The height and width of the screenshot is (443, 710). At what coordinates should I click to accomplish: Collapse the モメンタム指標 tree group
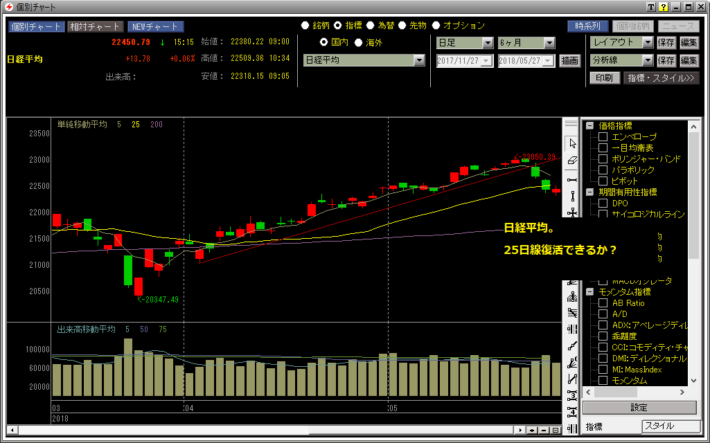(590, 292)
